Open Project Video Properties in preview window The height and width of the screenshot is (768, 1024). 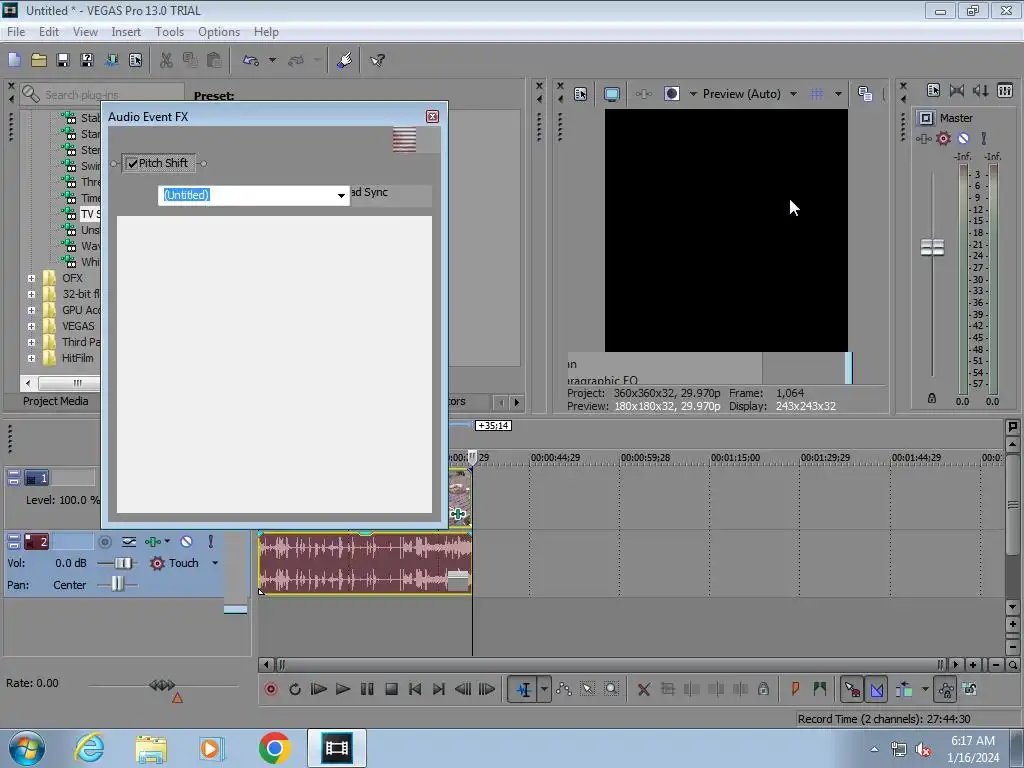click(581, 94)
